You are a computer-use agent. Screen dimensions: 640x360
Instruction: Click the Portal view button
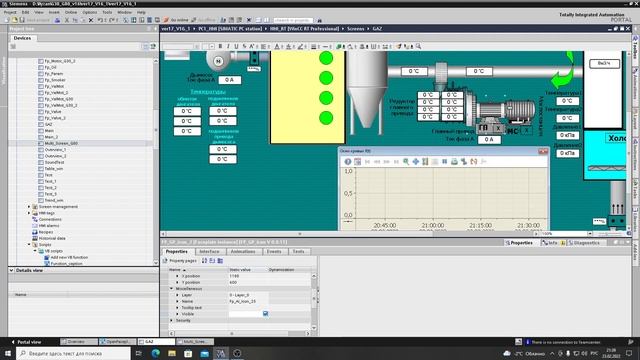point(26,342)
